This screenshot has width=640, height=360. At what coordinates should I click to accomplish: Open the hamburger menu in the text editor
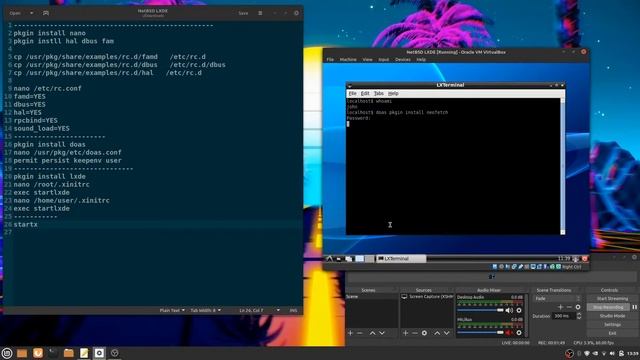pos(260,13)
